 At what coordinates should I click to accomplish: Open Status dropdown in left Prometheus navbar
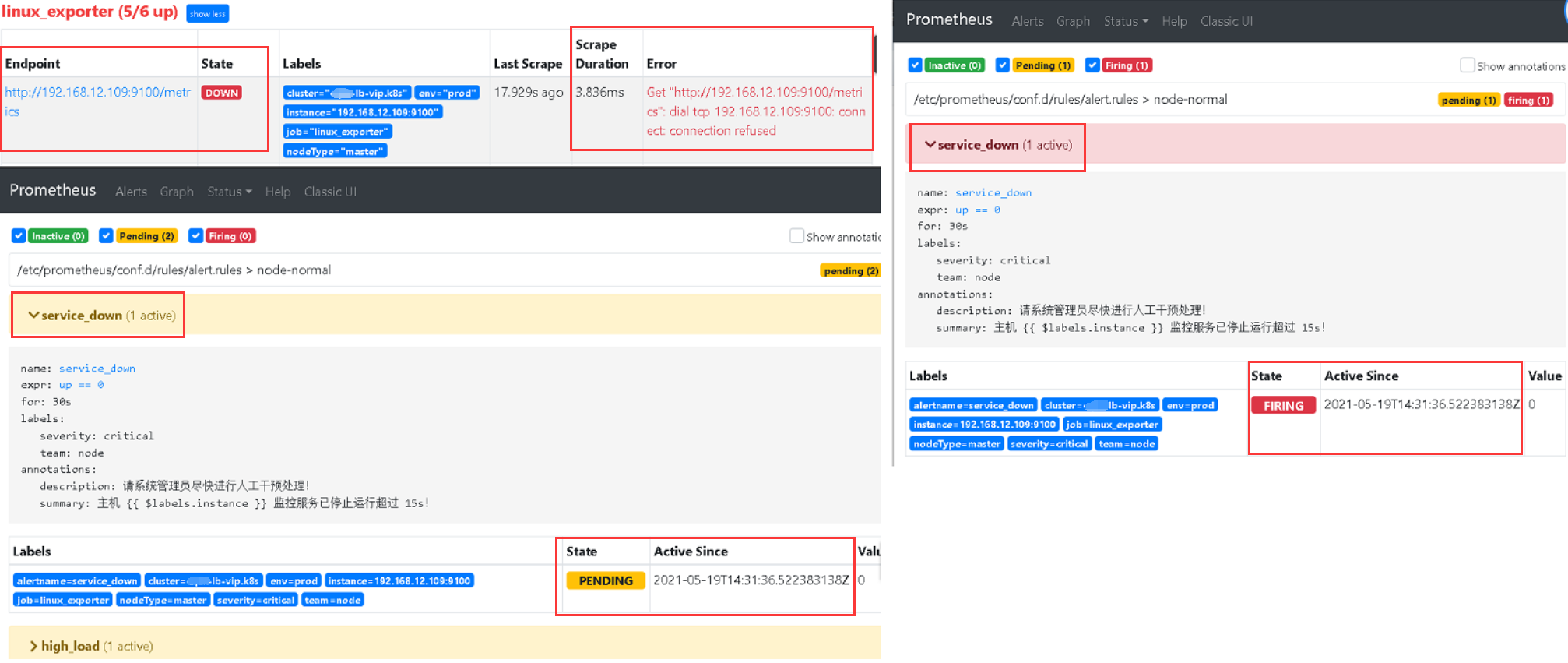coord(229,192)
